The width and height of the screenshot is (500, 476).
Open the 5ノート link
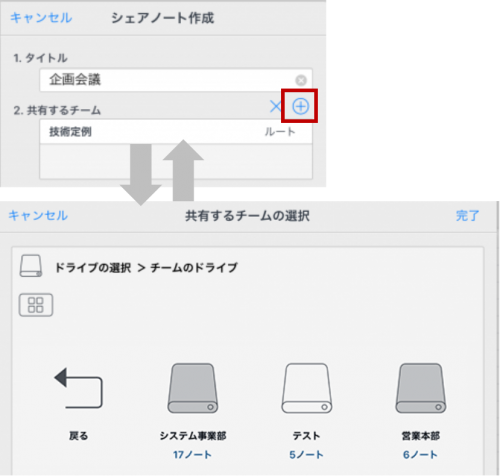306,455
